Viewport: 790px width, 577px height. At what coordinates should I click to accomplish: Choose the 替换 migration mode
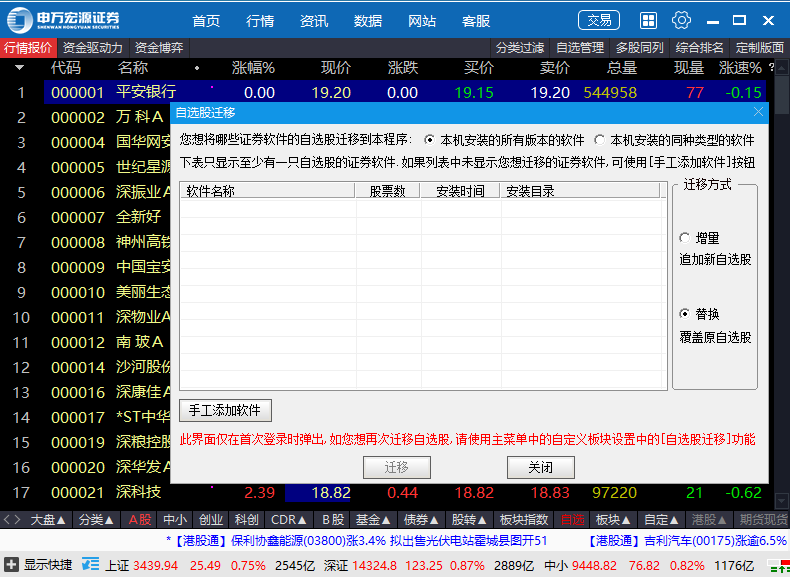(x=685, y=314)
